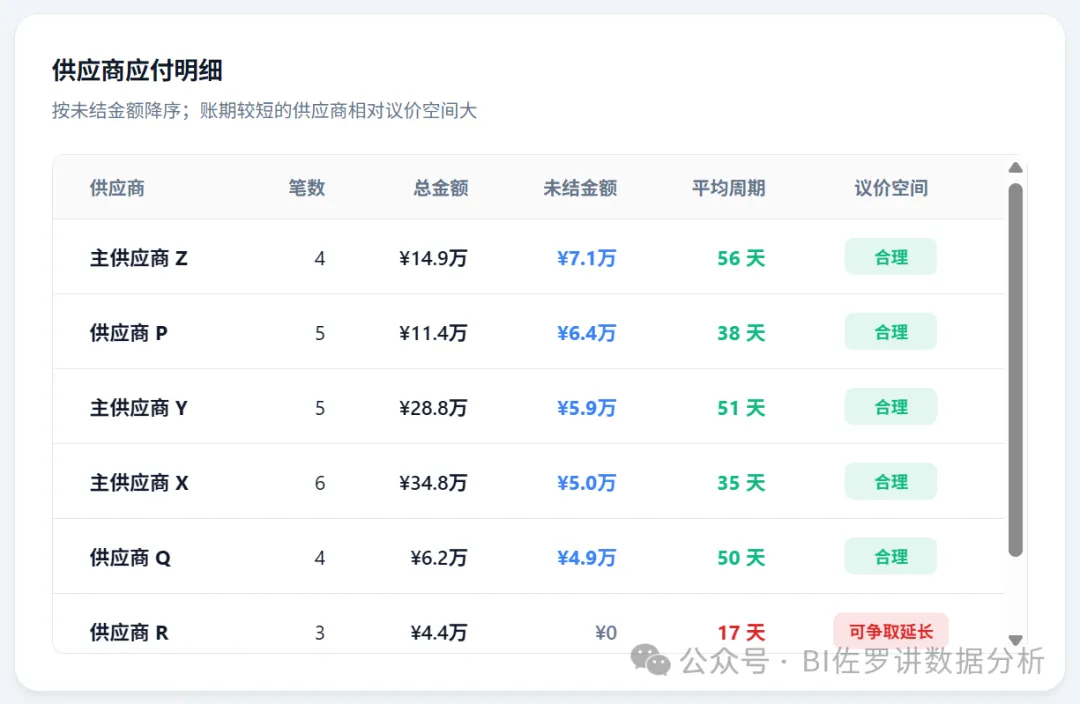The width and height of the screenshot is (1080, 704).
Task: Click the unsettled amount ¥6.4万
Action: pos(587,333)
